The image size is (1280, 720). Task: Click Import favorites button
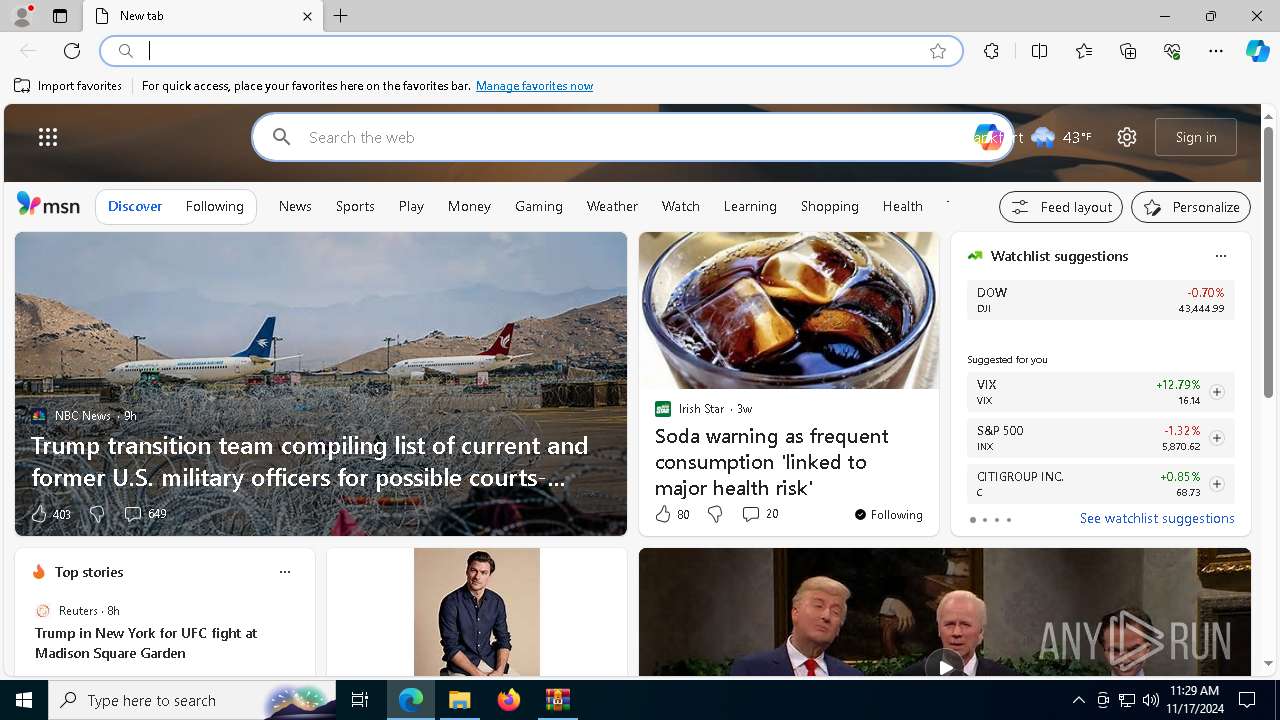68,86
